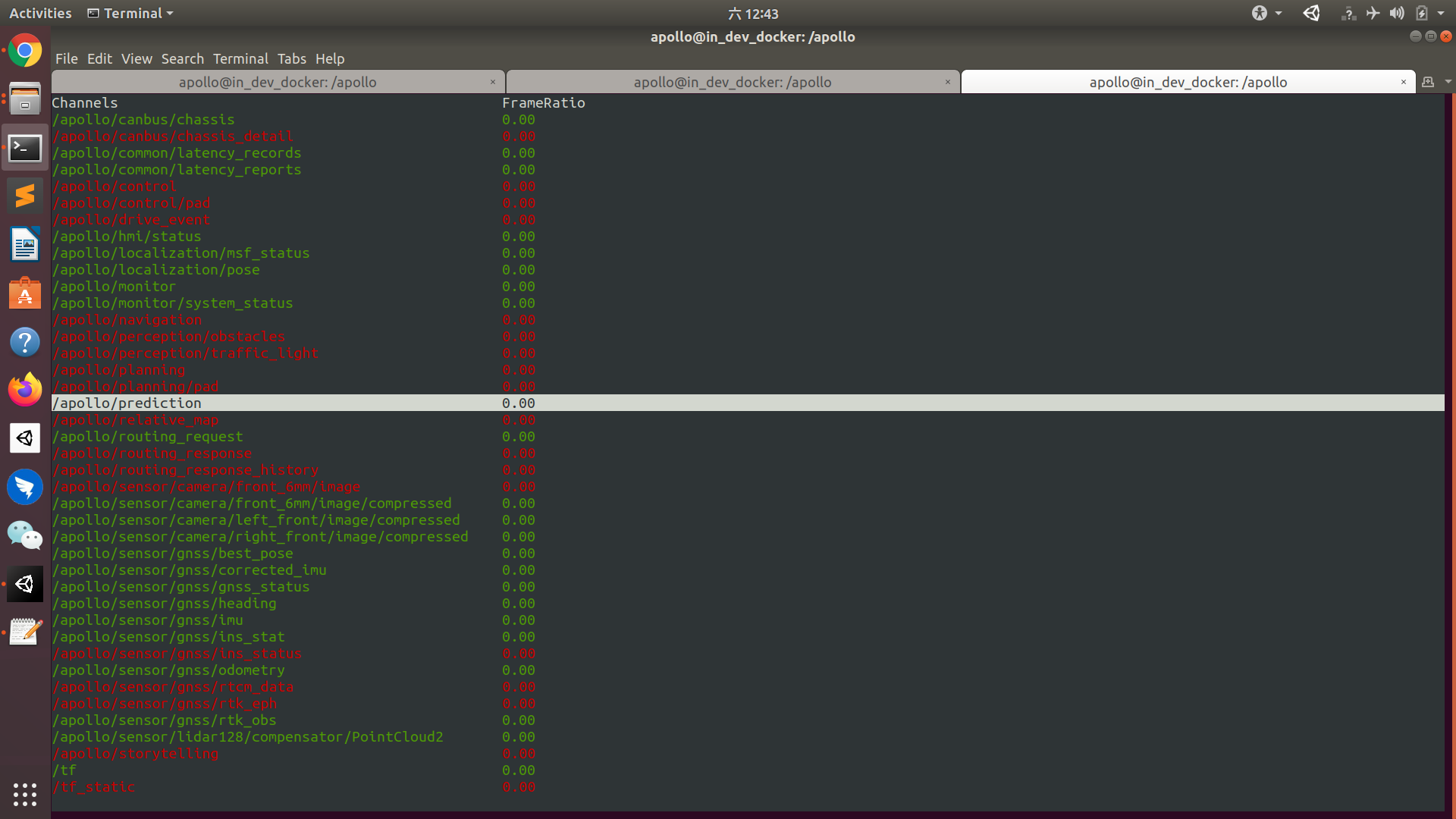Close the first terminal tab

point(492,82)
